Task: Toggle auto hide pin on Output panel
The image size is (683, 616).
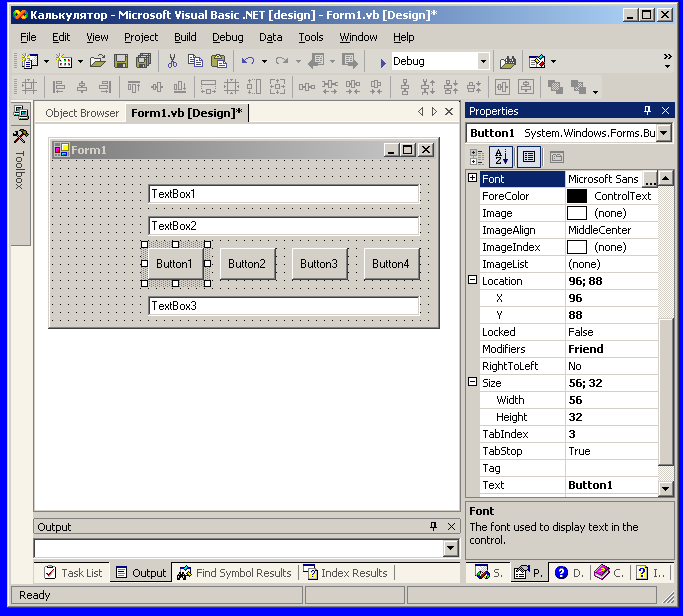Action: click(x=433, y=526)
